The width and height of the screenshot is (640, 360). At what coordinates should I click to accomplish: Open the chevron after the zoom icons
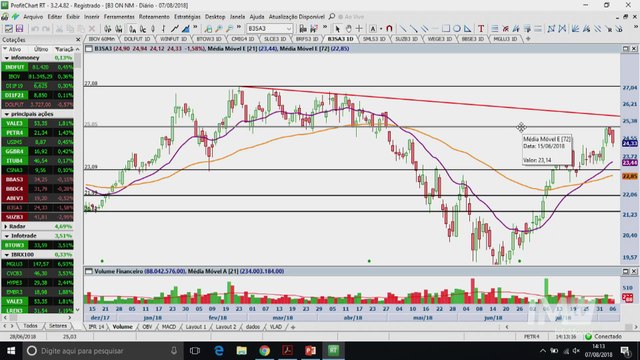[239, 27]
